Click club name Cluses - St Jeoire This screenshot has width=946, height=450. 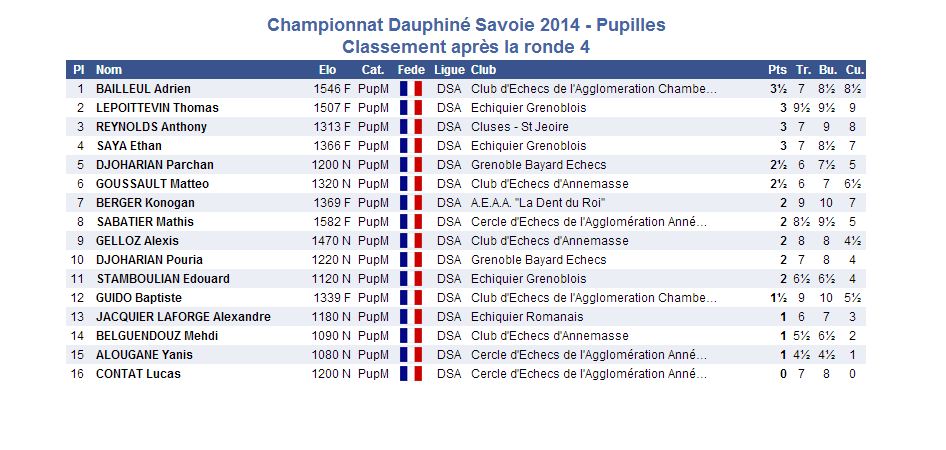click(519, 127)
